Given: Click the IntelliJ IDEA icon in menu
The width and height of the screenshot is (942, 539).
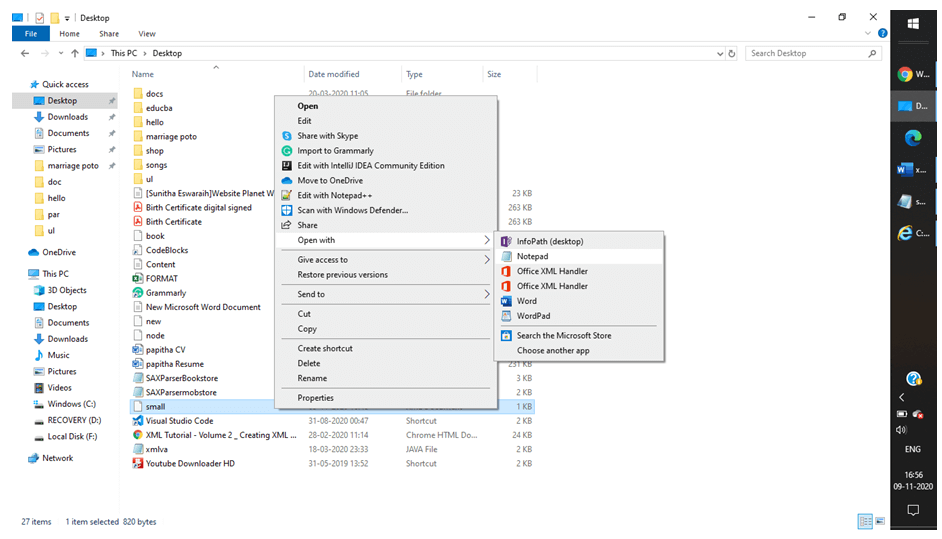Looking at the screenshot, I should coord(287,165).
